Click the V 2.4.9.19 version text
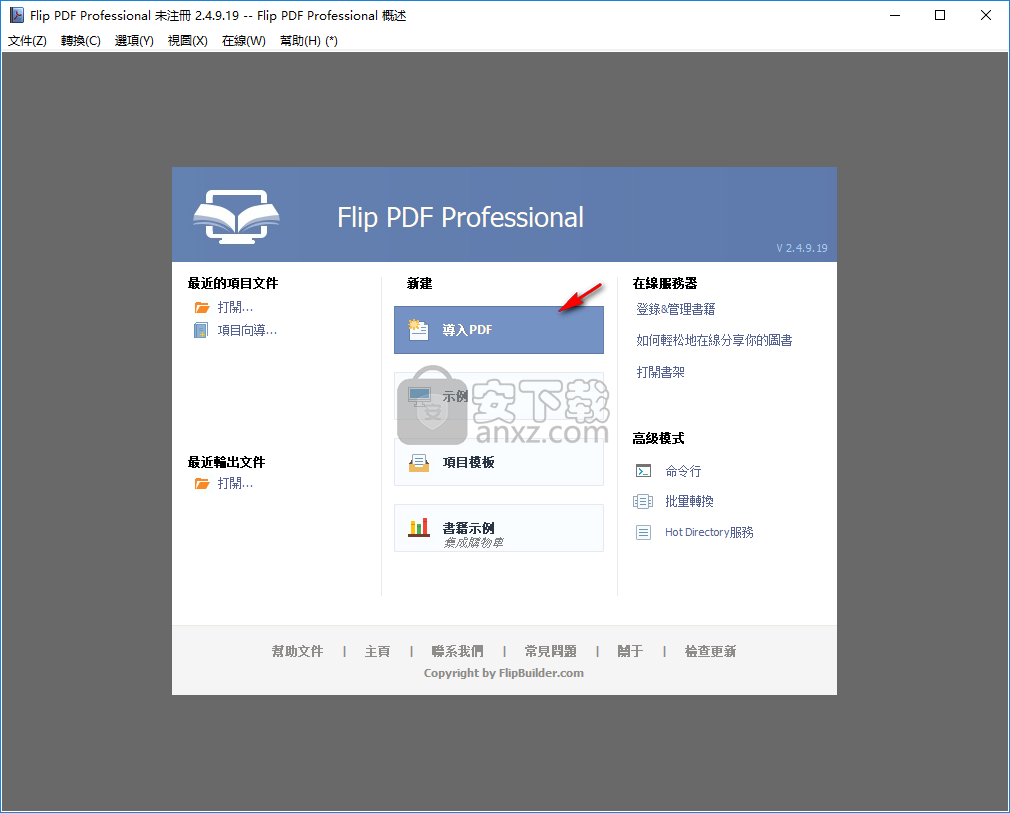This screenshot has width=1010, height=813. (x=802, y=248)
